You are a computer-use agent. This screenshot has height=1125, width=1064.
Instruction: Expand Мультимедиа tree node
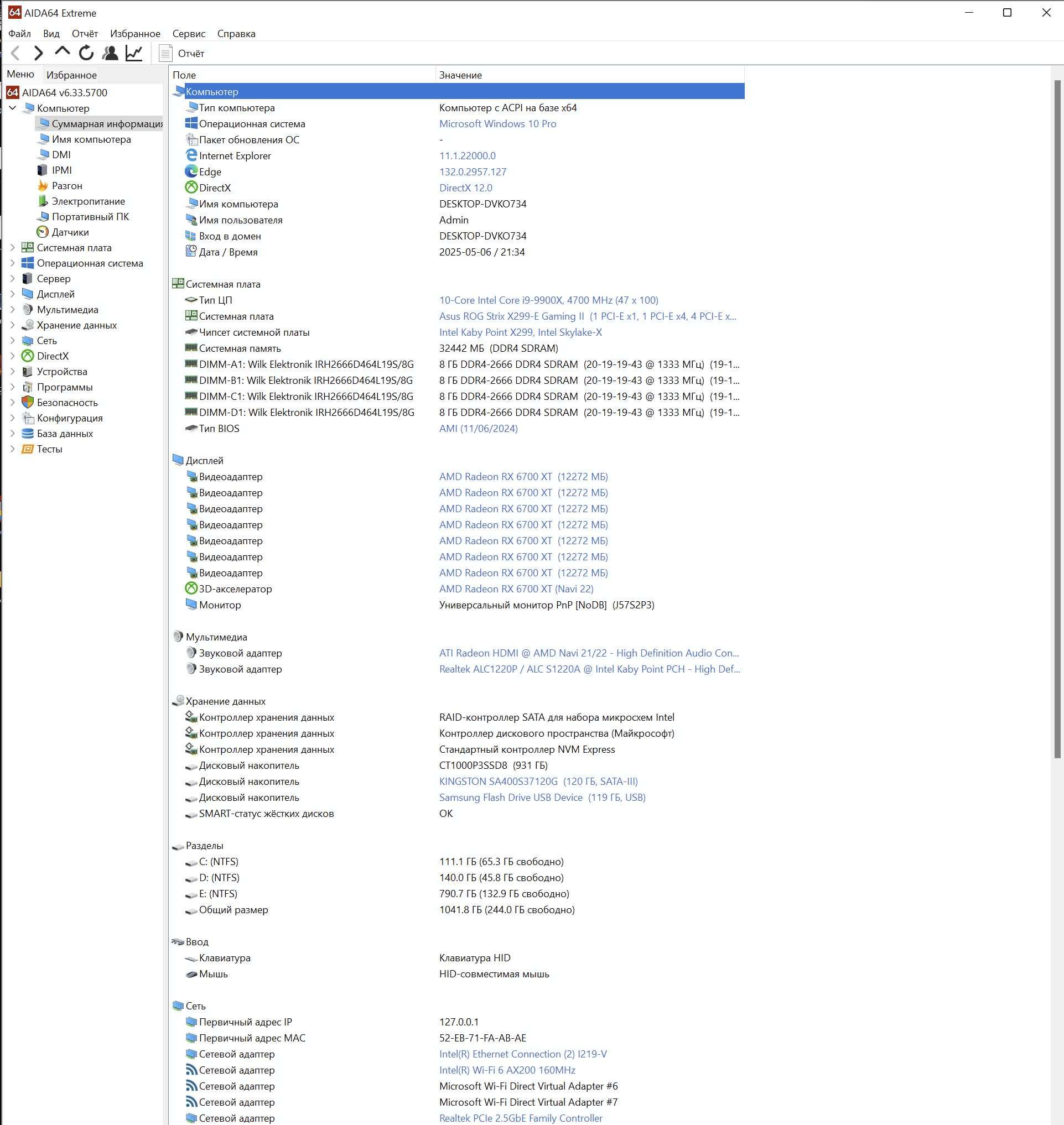(13, 309)
